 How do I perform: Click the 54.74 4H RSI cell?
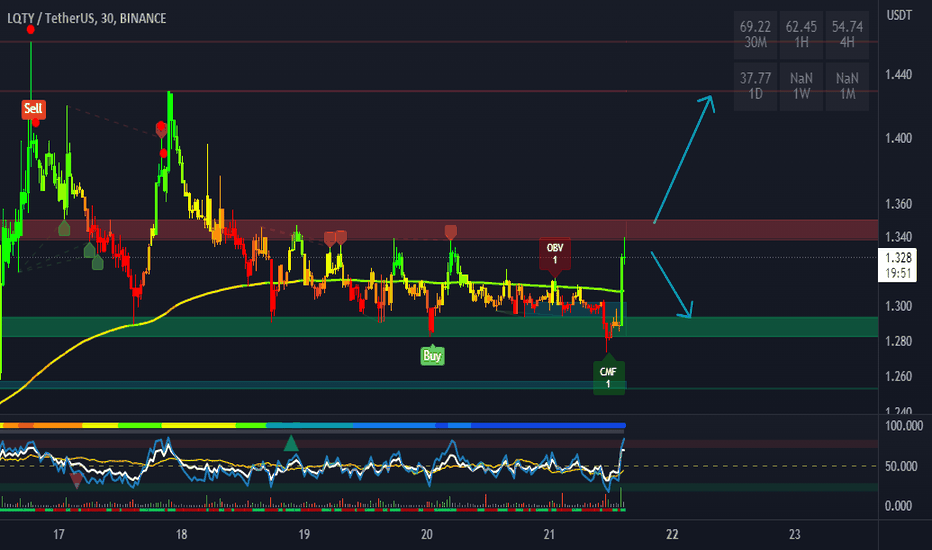pyautogui.click(x=847, y=35)
